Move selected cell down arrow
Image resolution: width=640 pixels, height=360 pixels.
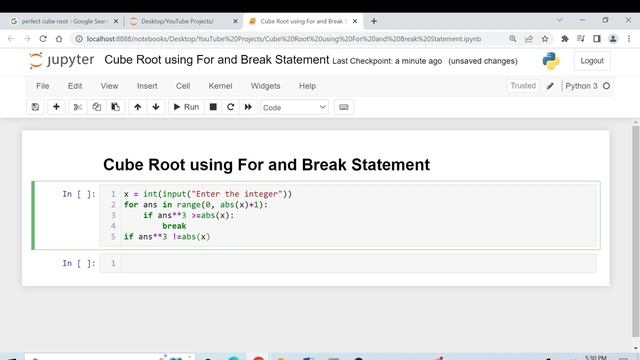(156, 107)
